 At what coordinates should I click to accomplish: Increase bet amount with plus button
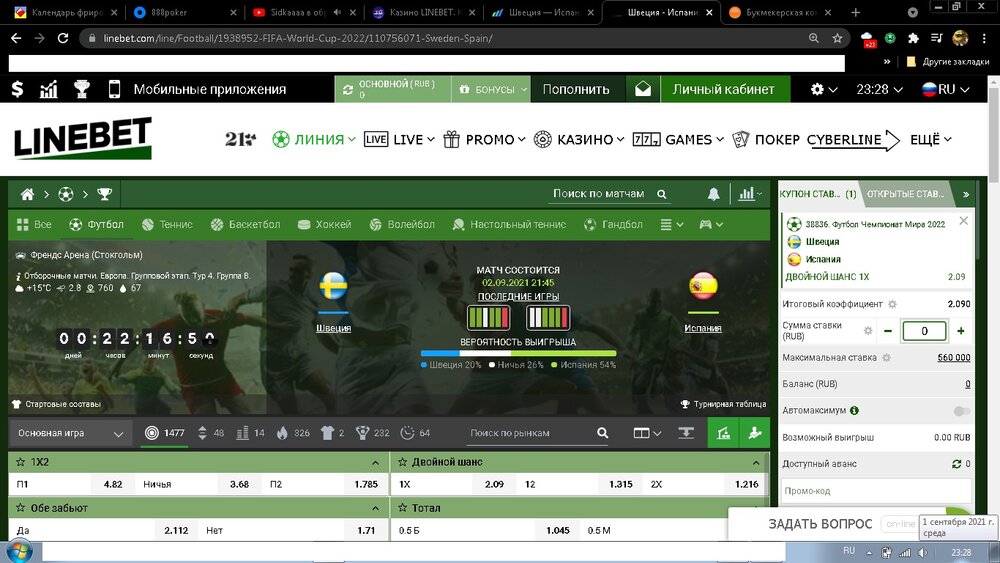tap(960, 331)
